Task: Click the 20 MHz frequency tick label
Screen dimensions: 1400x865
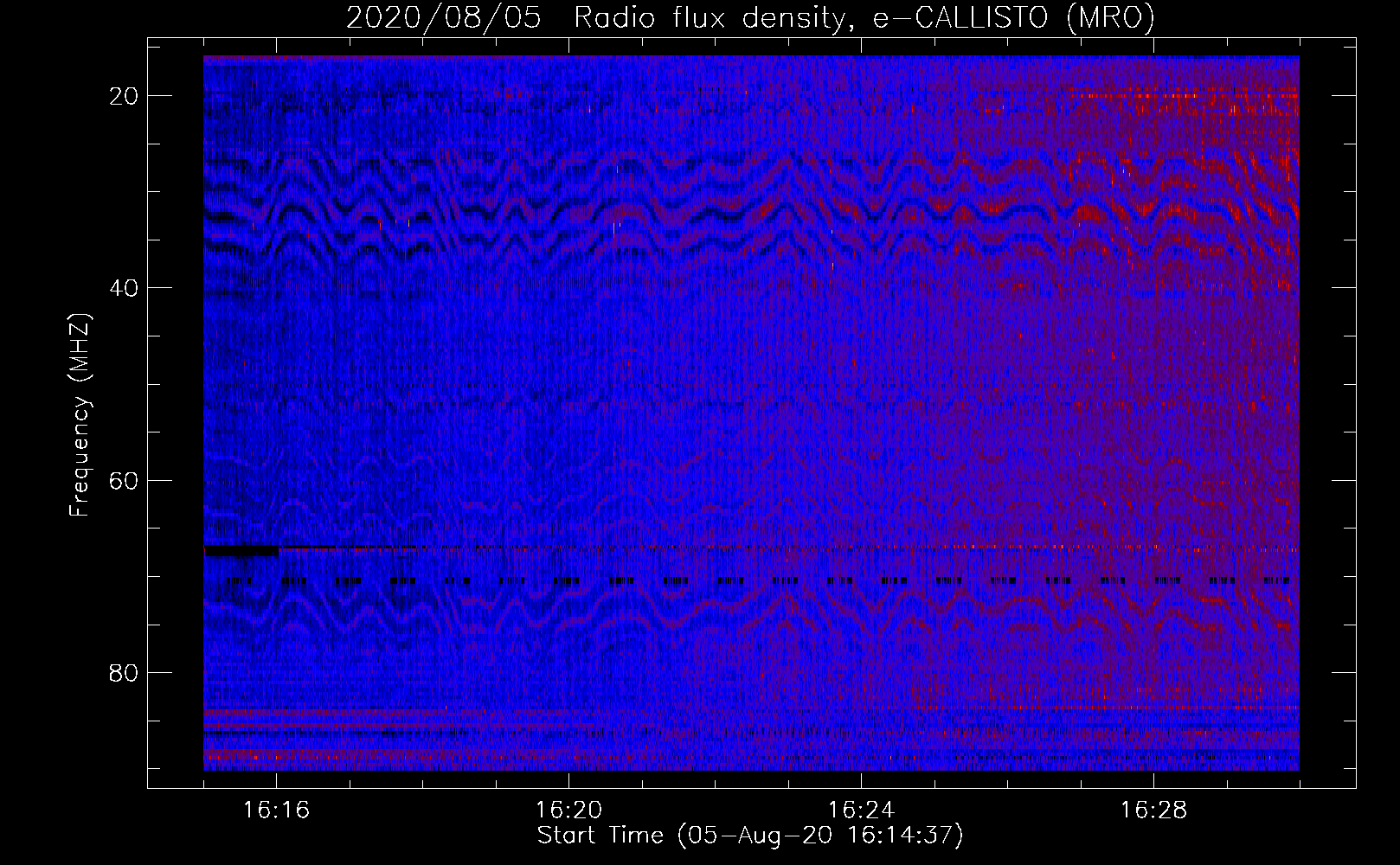Action: 124,96
